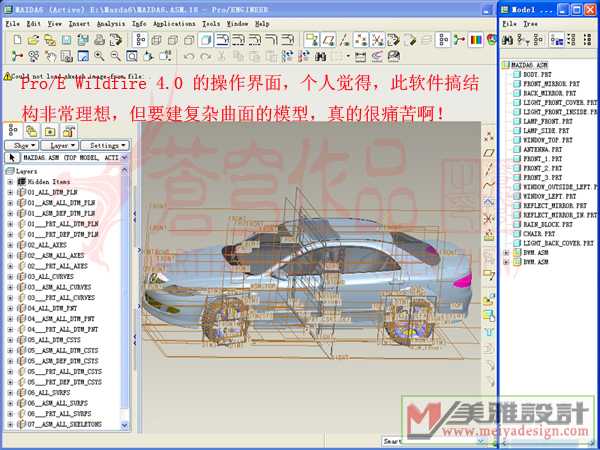Click the Undo arrow icon
The height and width of the screenshot is (450, 600).
(190, 57)
